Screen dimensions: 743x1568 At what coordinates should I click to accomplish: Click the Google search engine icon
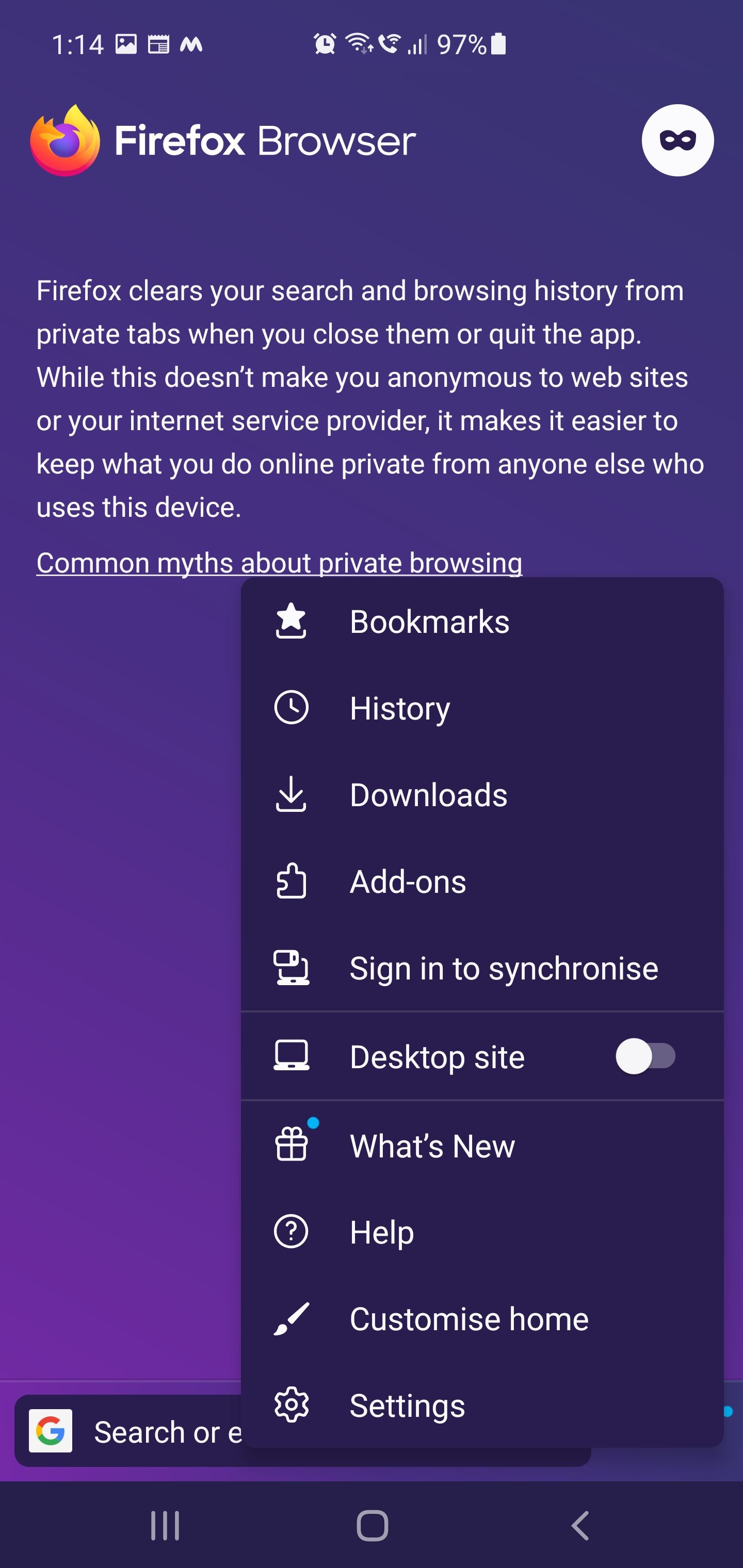click(x=51, y=1432)
